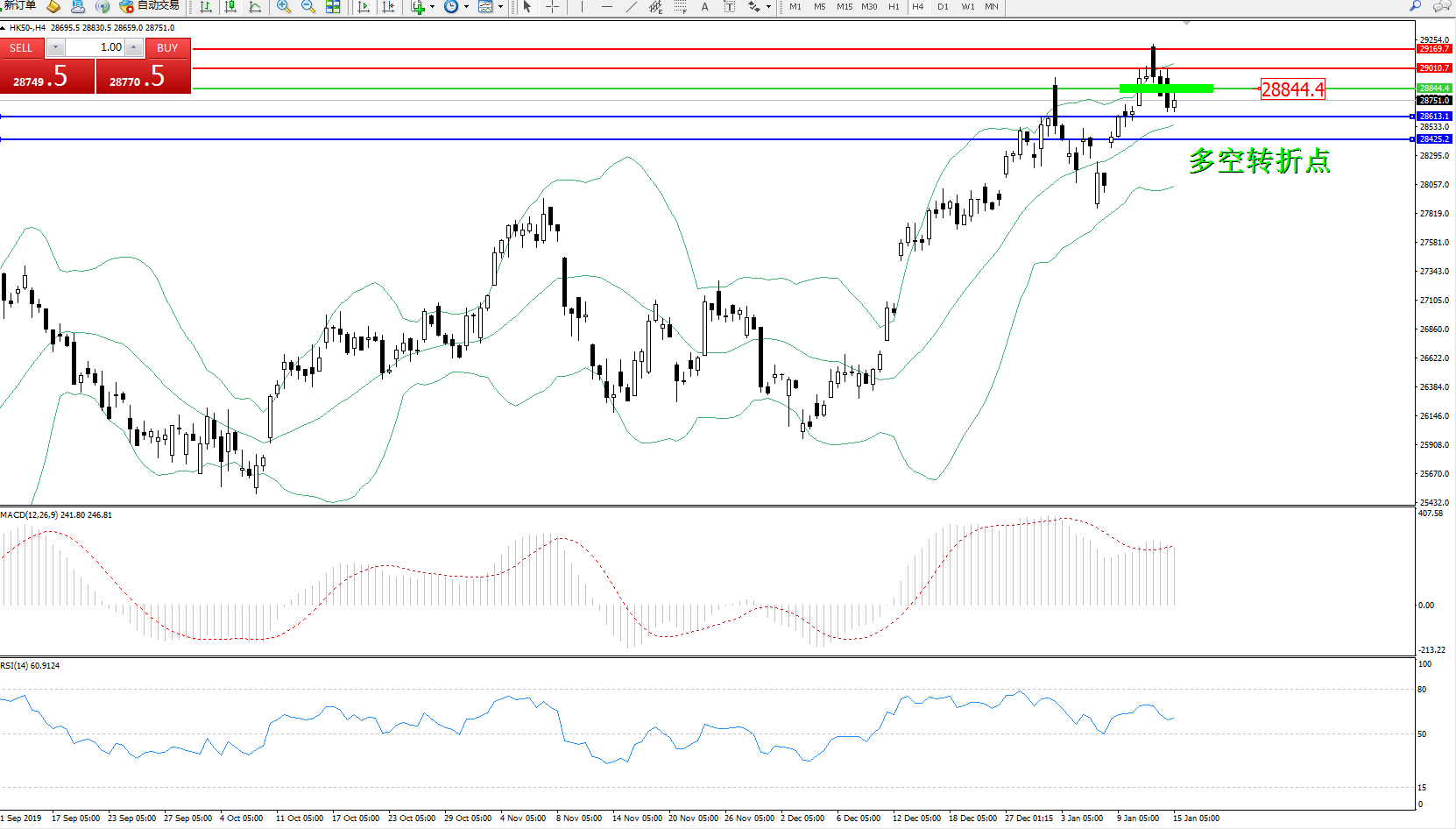Click the 1.00 lot volume field

95,47
